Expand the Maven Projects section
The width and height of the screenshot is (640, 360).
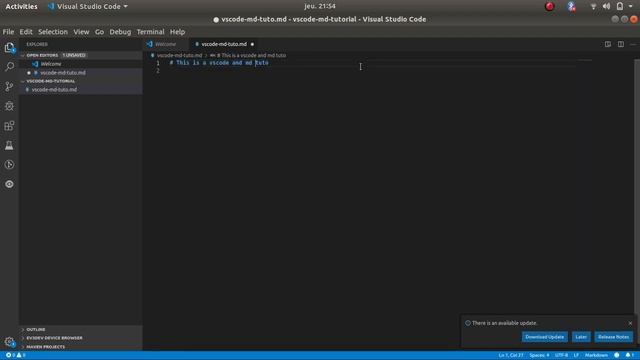(45, 347)
